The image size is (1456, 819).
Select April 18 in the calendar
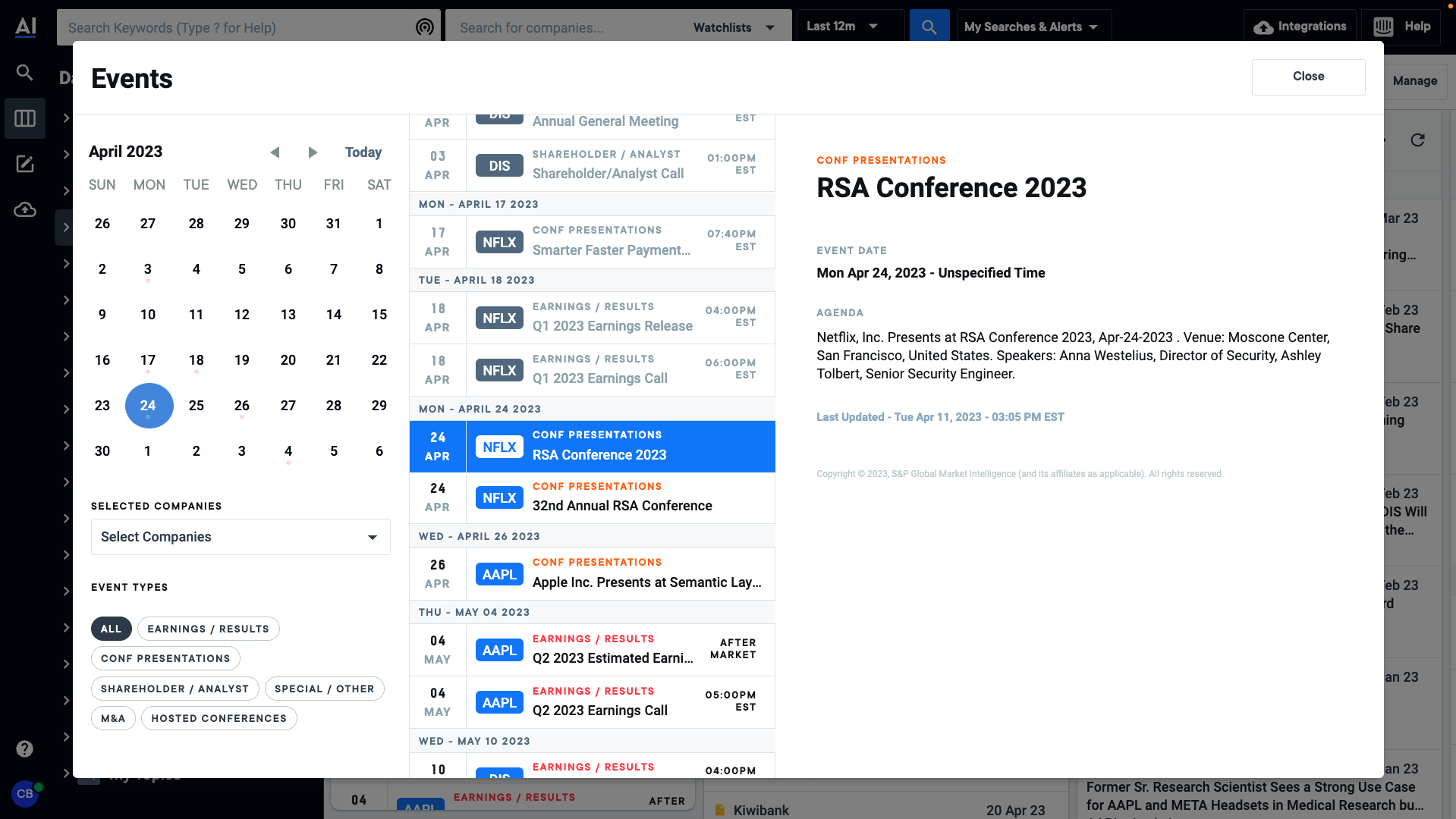(197, 360)
